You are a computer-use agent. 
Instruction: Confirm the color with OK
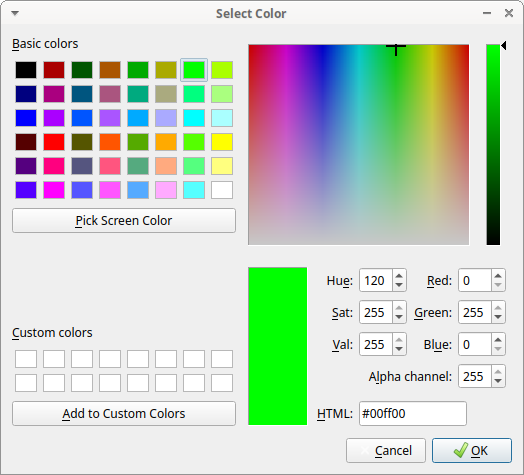472,451
